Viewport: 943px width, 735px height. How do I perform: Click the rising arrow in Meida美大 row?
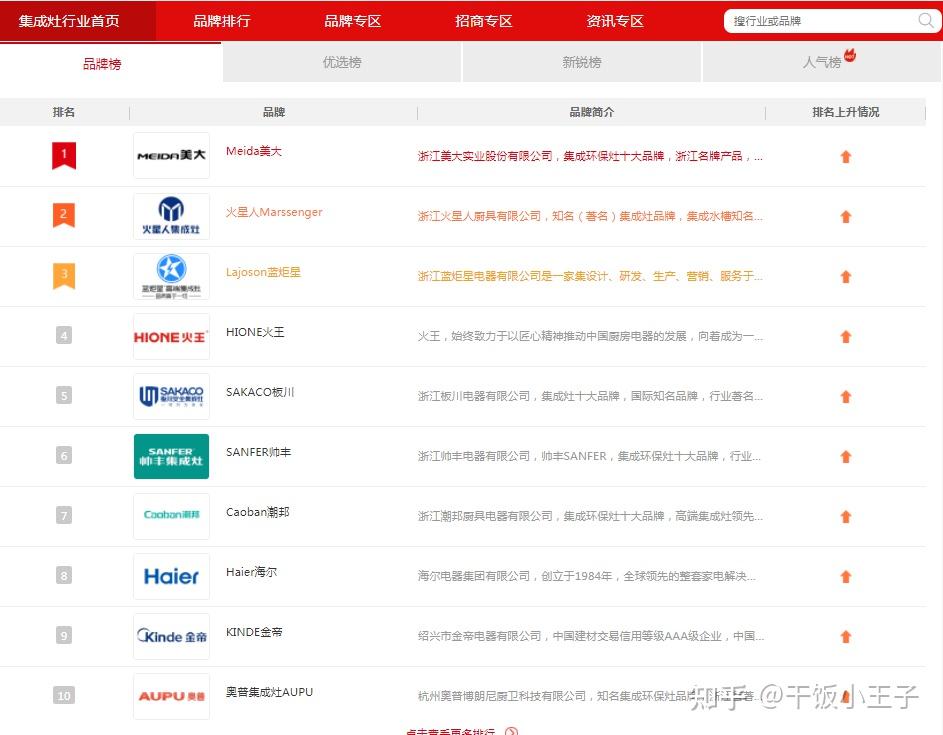click(846, 156)
